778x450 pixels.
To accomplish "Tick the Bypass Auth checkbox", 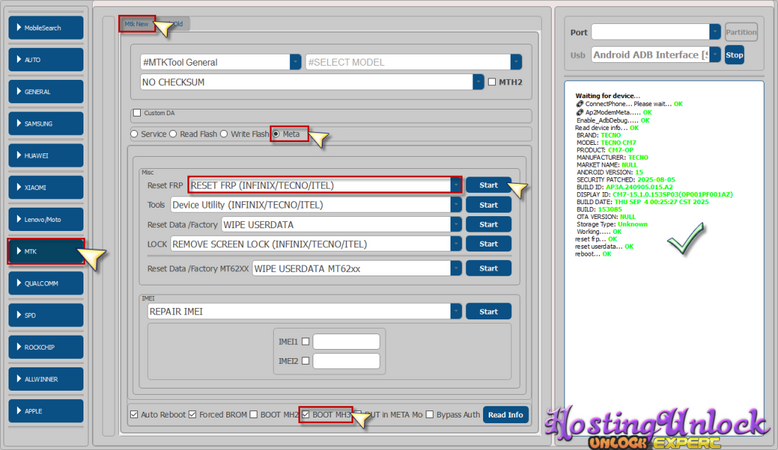I will click(431, 415).
